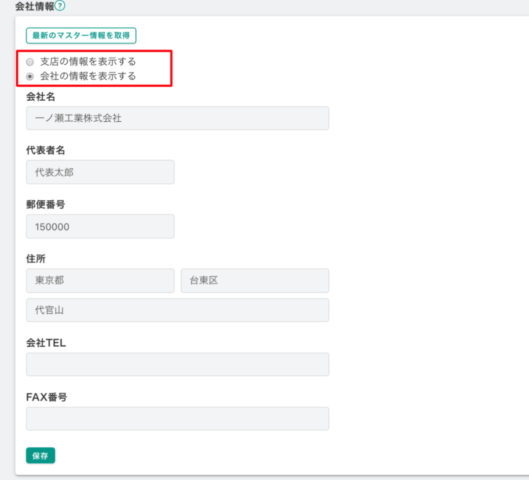Click the 会社TEL field label

[x=46, y=343]
